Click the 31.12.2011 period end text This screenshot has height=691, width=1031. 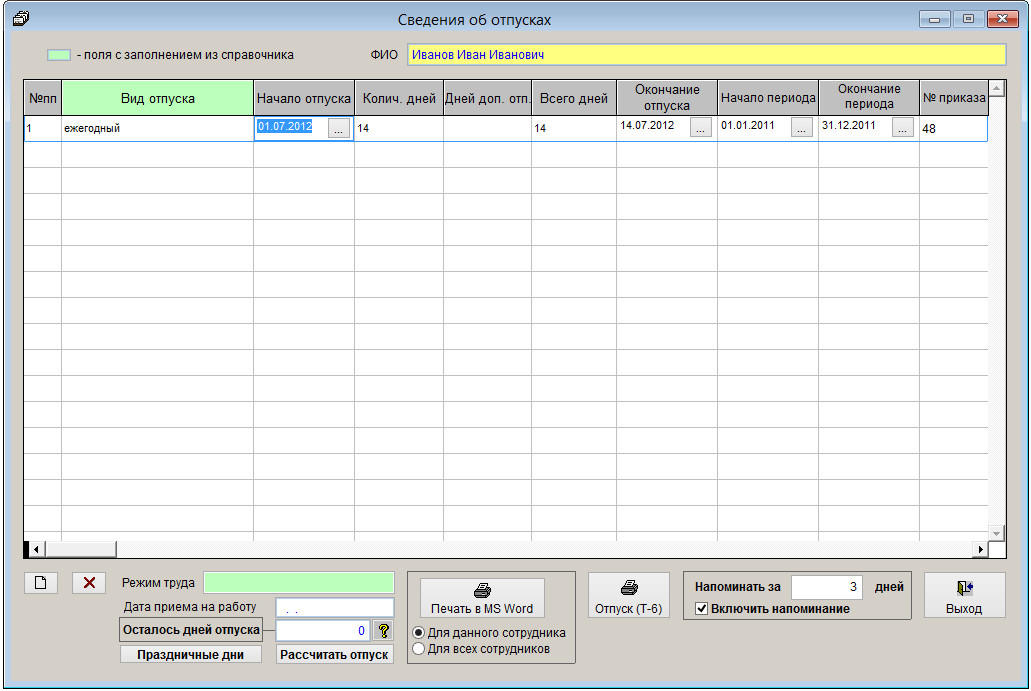[849, 125]
